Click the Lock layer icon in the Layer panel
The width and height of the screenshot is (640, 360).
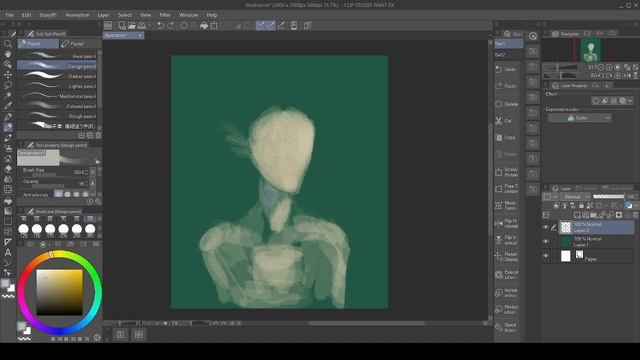click(581, 206)
